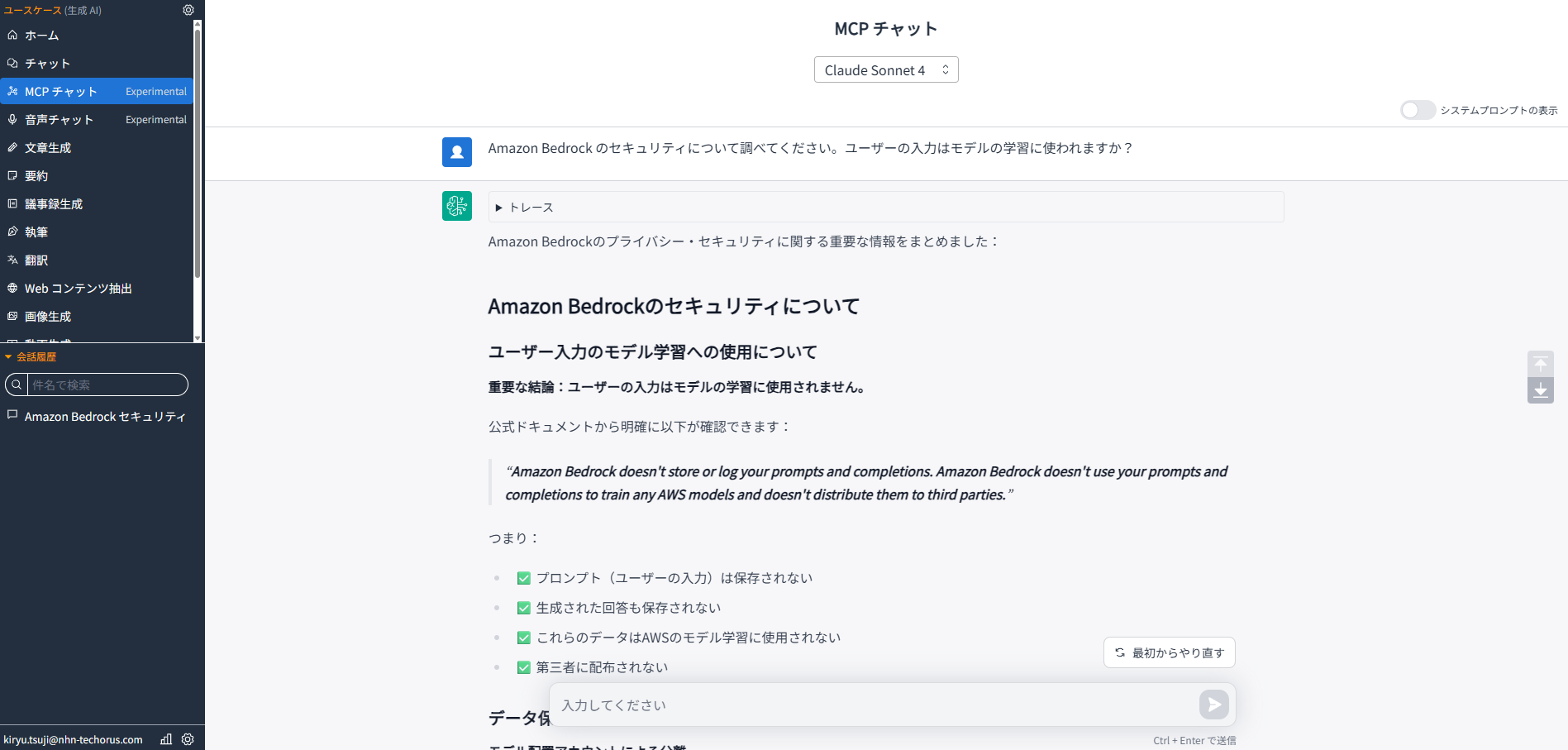Open the settings gear icon next to user email
Image resolution: width=1568 pixels, height=750 pixels.
point(188,739)
